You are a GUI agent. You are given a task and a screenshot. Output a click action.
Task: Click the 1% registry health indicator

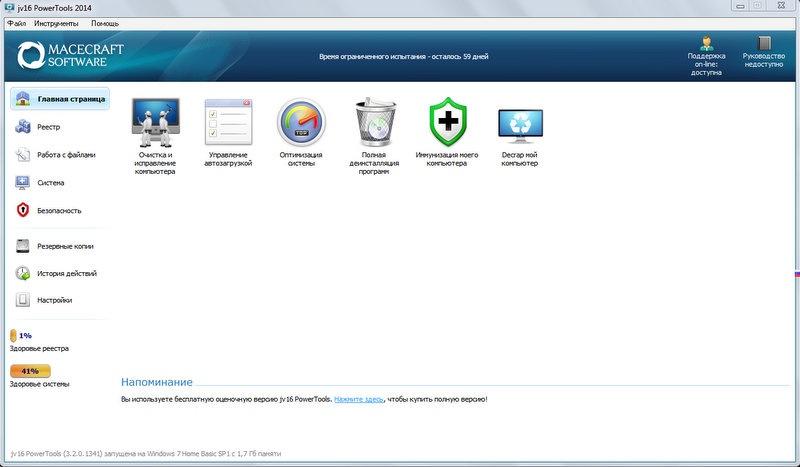[21, 335]
